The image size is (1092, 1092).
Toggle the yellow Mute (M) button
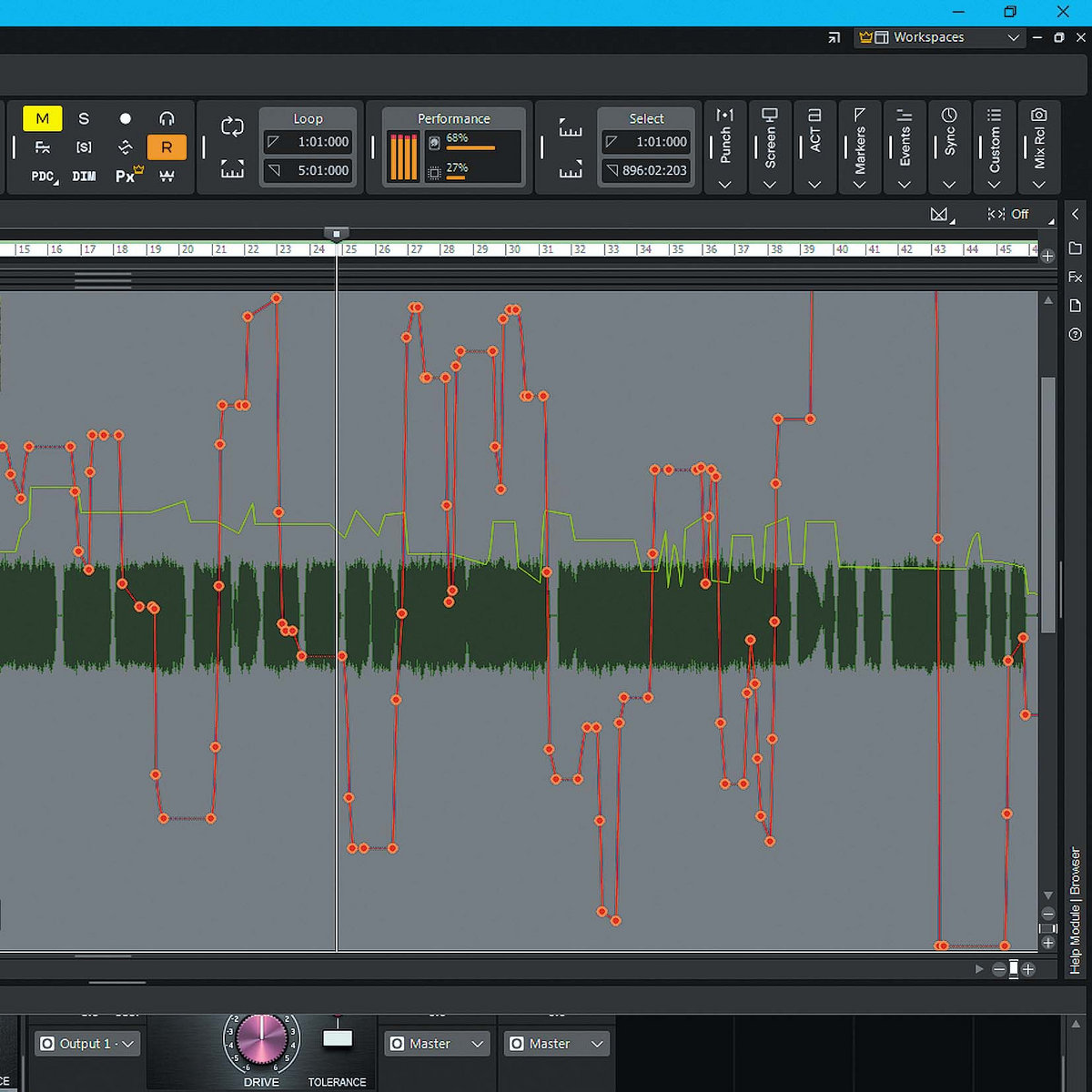42,118
